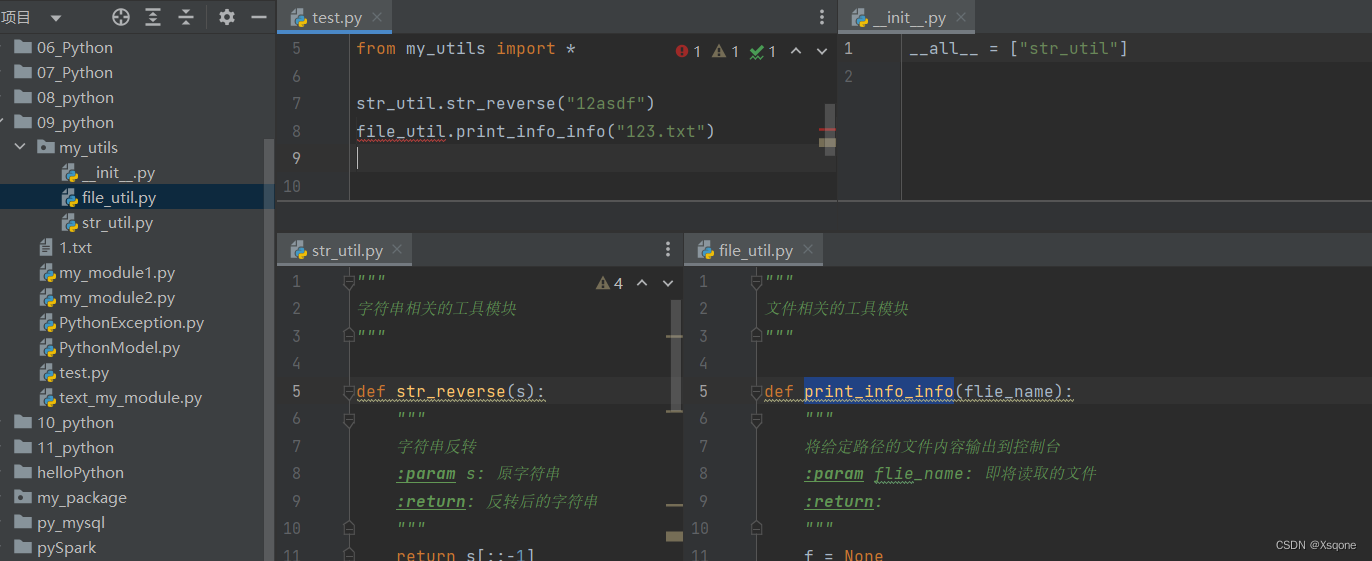Close the file_util.py editor tab
This screenshot has height=561, width=1372.
tap(807, 250)
